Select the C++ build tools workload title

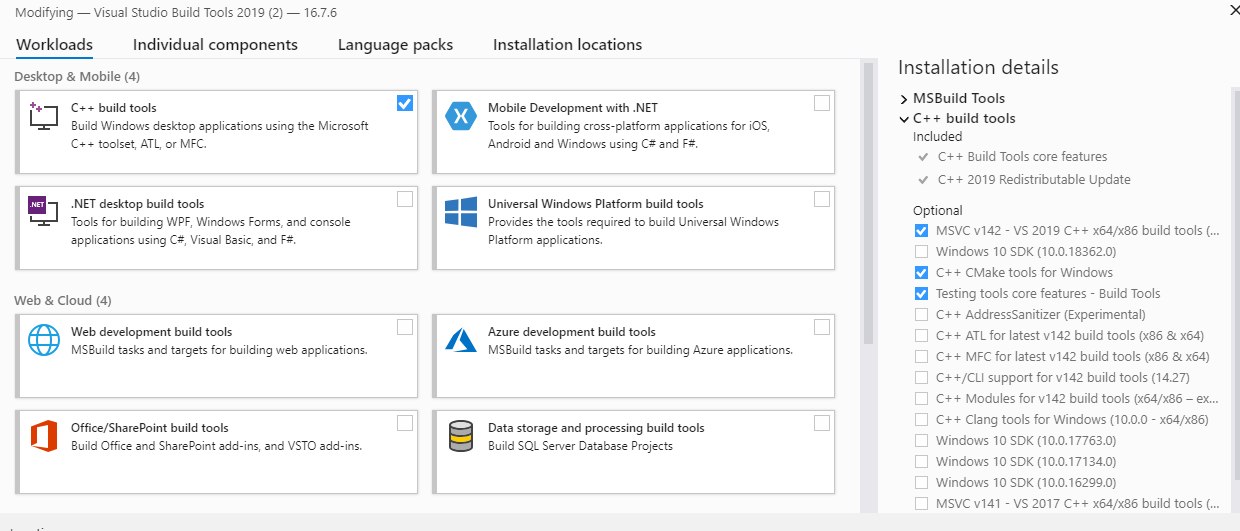[114, 108]
